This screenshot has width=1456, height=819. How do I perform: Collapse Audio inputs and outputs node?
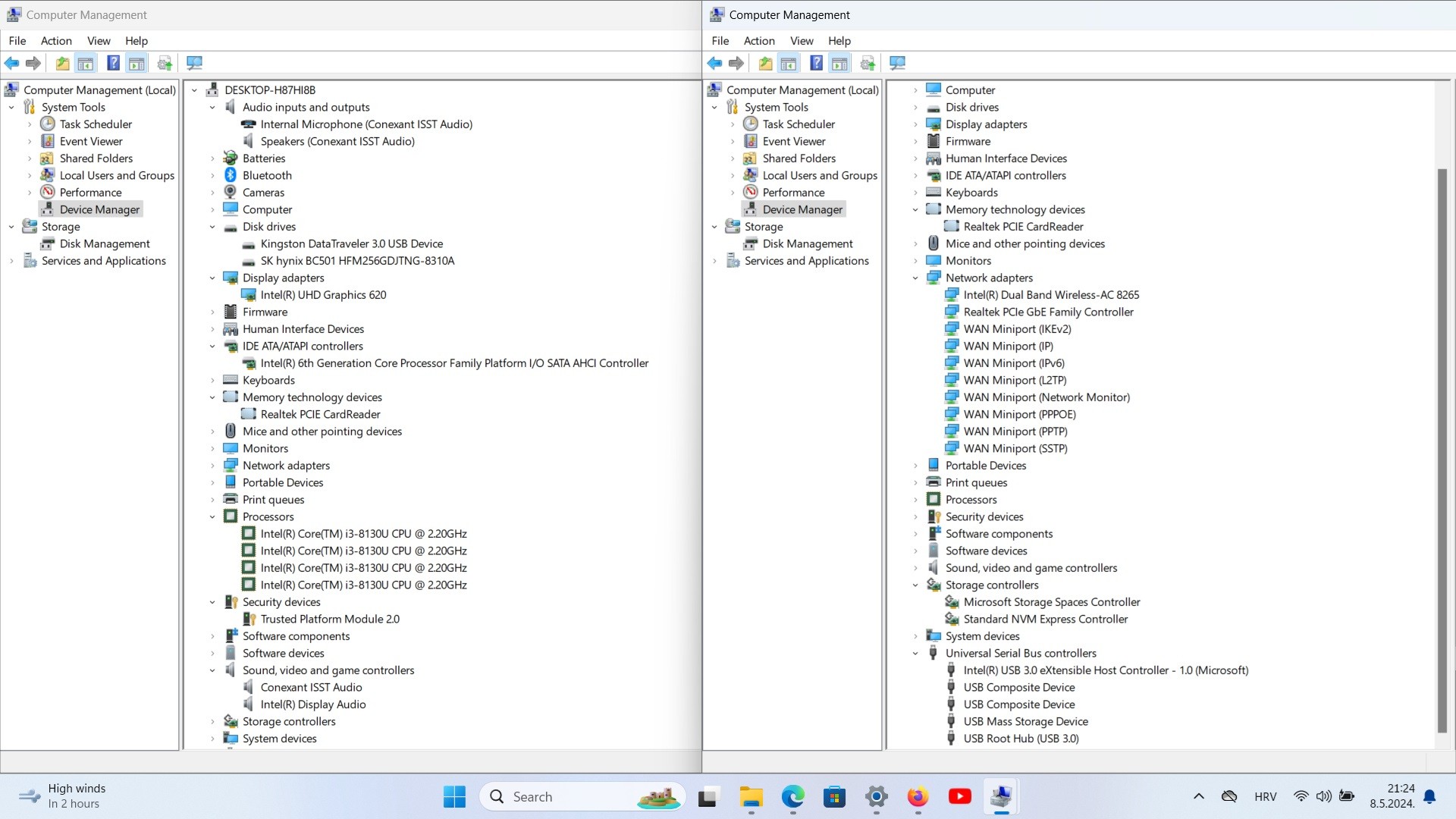pos(213,107)
